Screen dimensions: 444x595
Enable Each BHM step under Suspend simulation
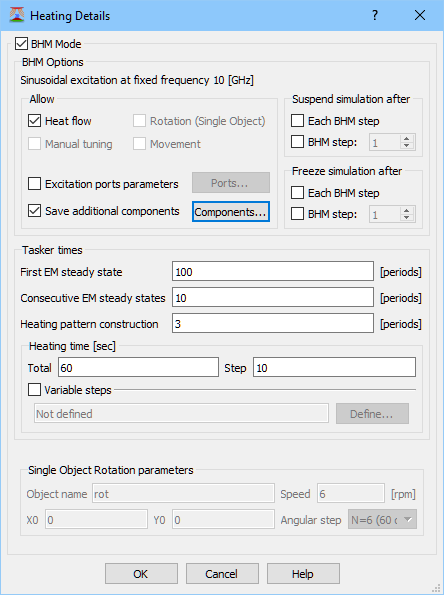(298, 121)
